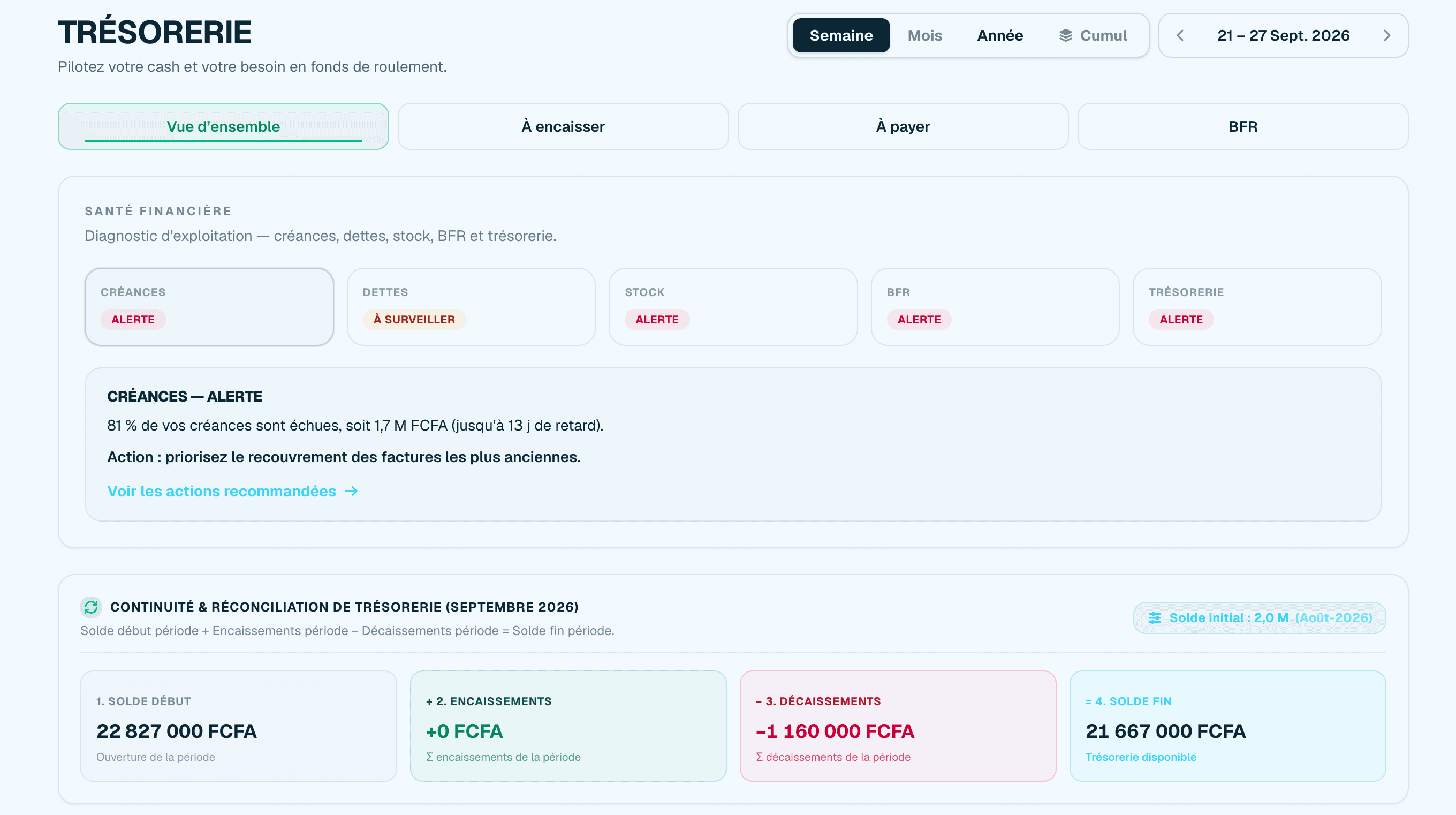Click the Action : priorisez le recouvrement text
This screenshot has height=815, width=1456.
coord(344,457)
